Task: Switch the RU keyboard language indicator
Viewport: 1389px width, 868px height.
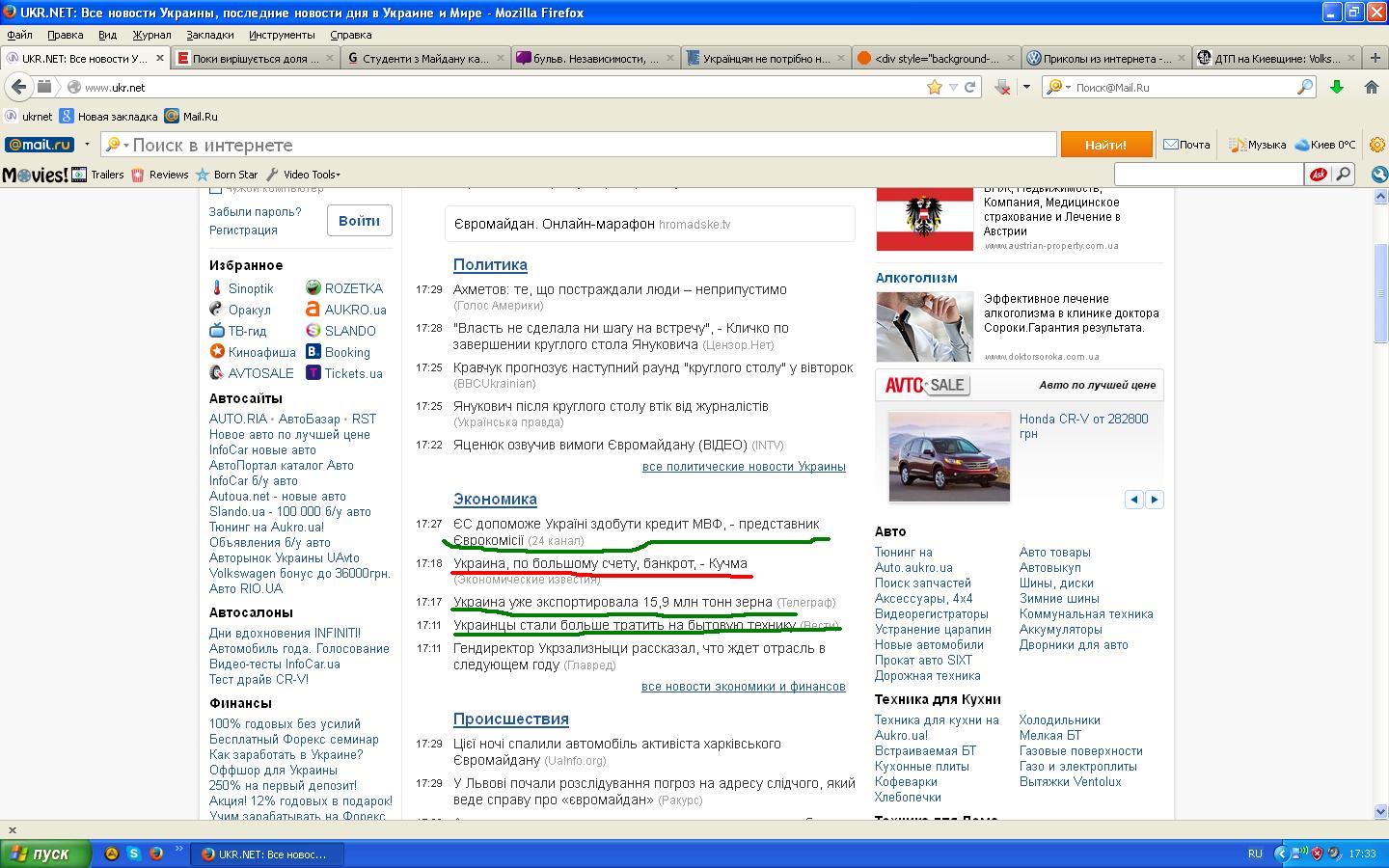Action: point(1255,854)
